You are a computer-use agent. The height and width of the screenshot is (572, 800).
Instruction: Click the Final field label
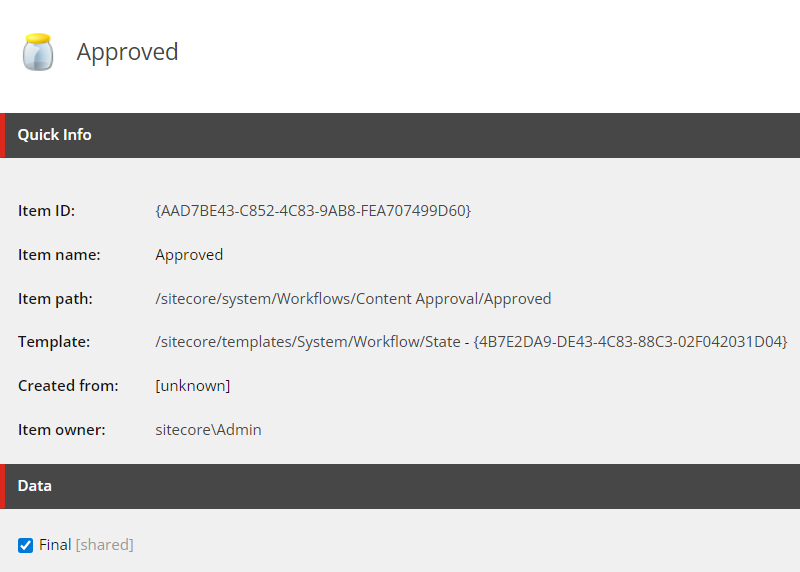[x=55, y=545]
